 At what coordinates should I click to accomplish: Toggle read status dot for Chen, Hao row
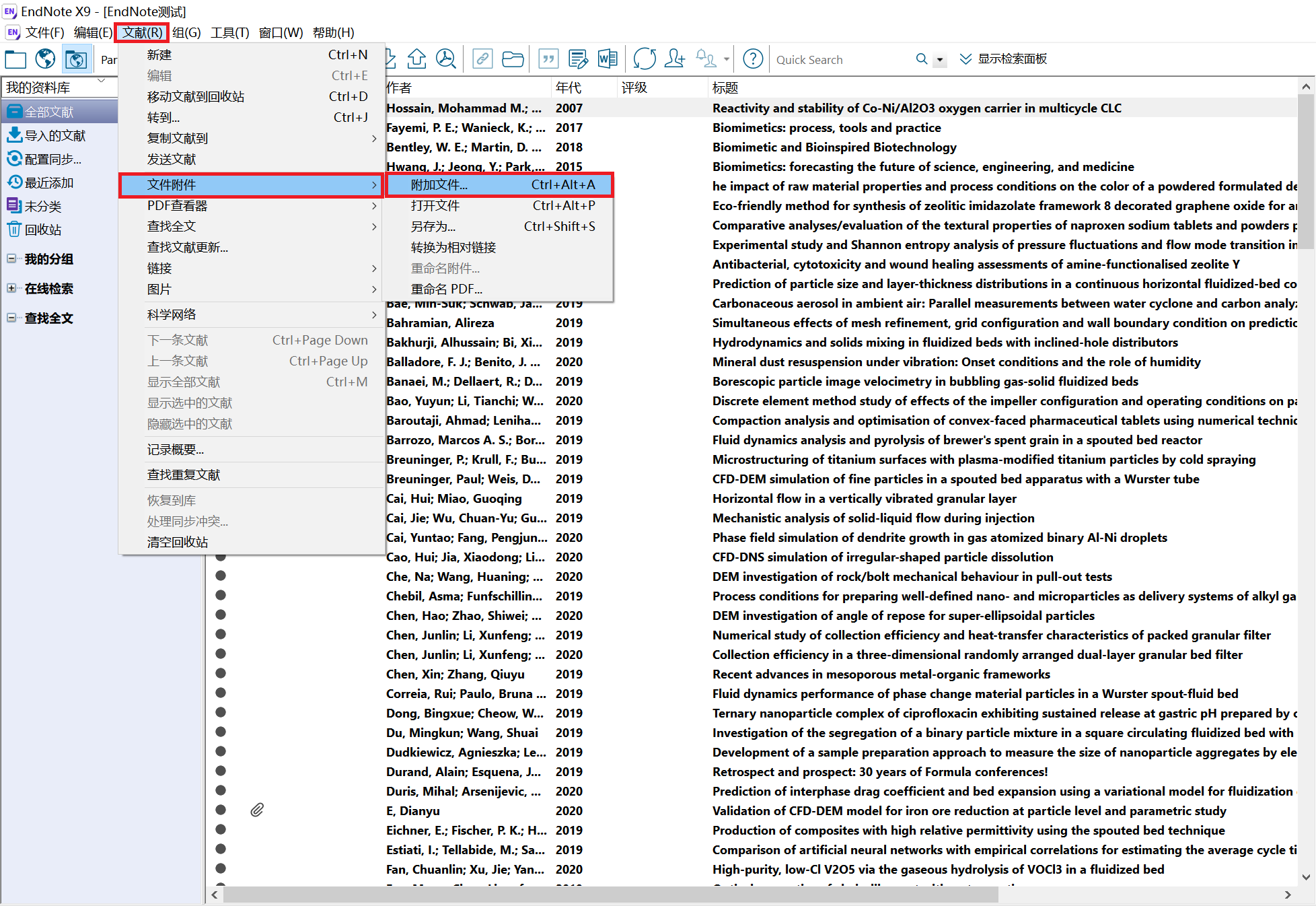click(221, 615)
